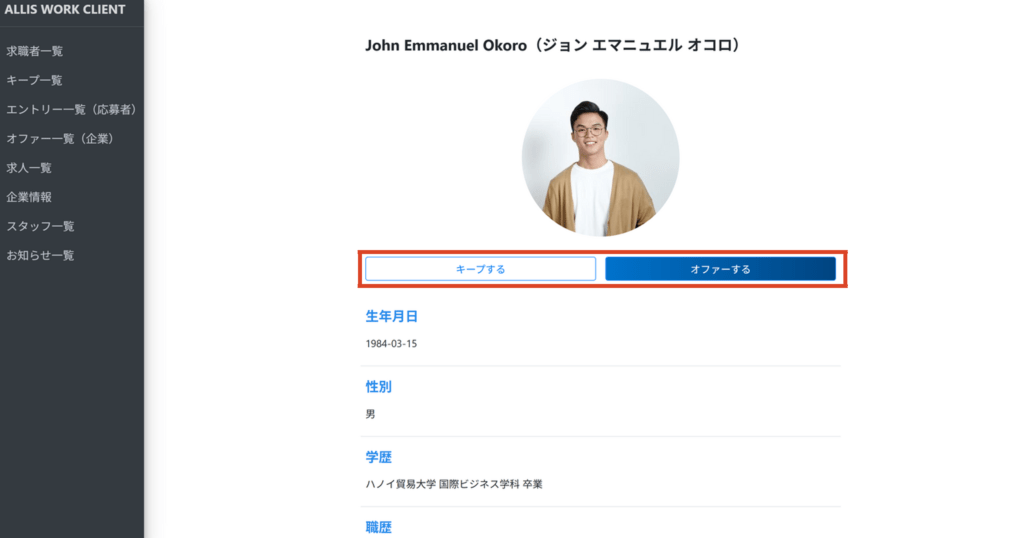Go to キープ一覧 in the sidebar
1024x538 pixels.
35,80
